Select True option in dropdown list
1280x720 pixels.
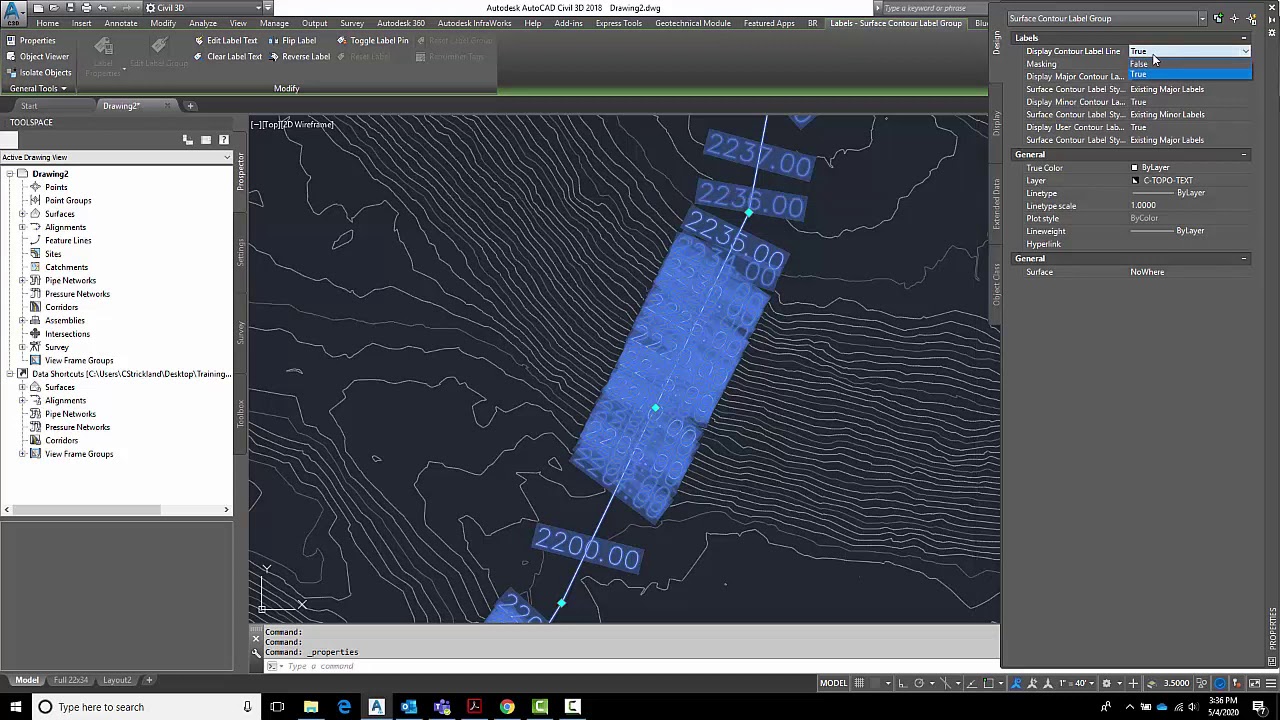click(x=1190, y=75)
